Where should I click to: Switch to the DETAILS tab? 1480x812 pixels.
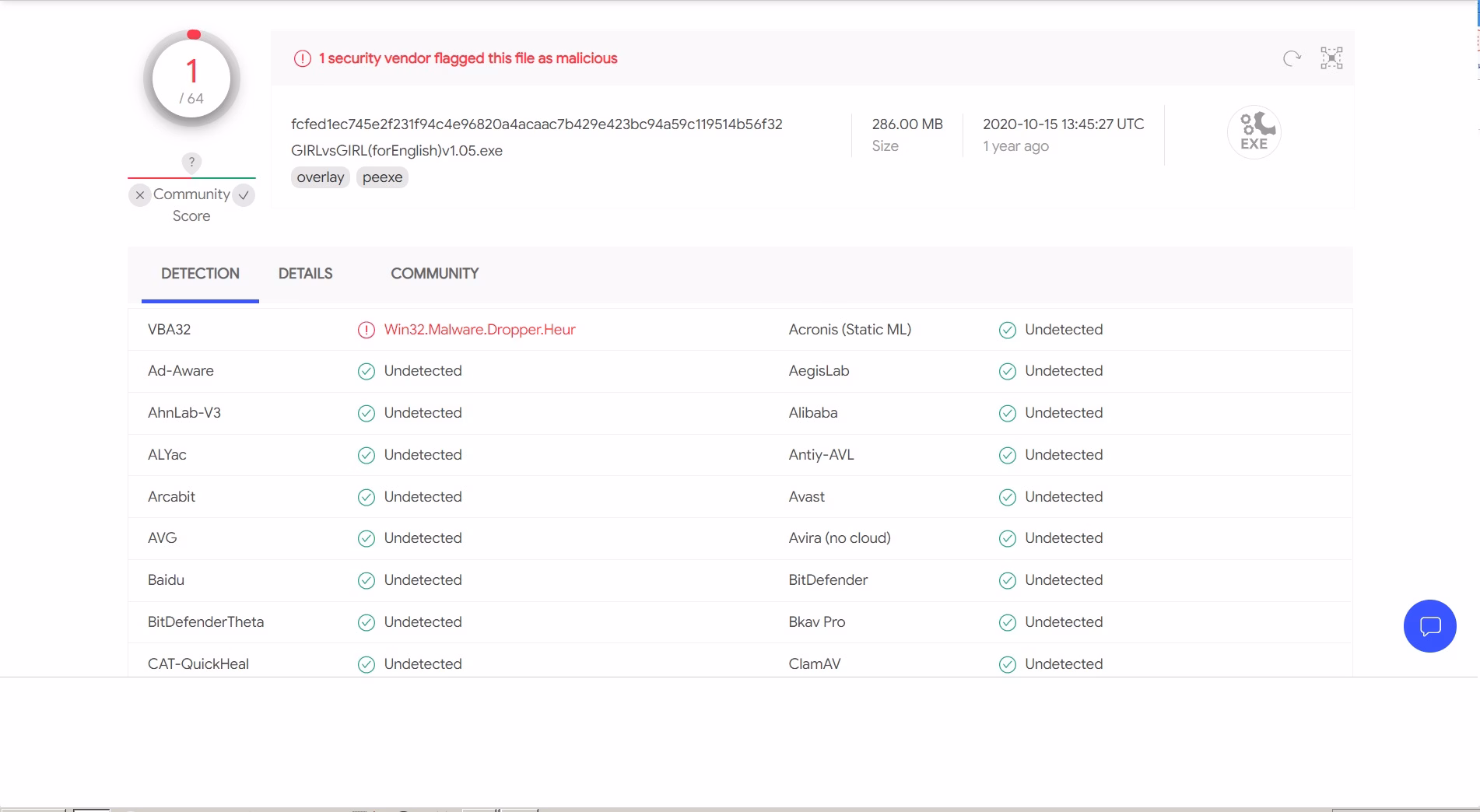pyautogui.click(x=305, y=274)
